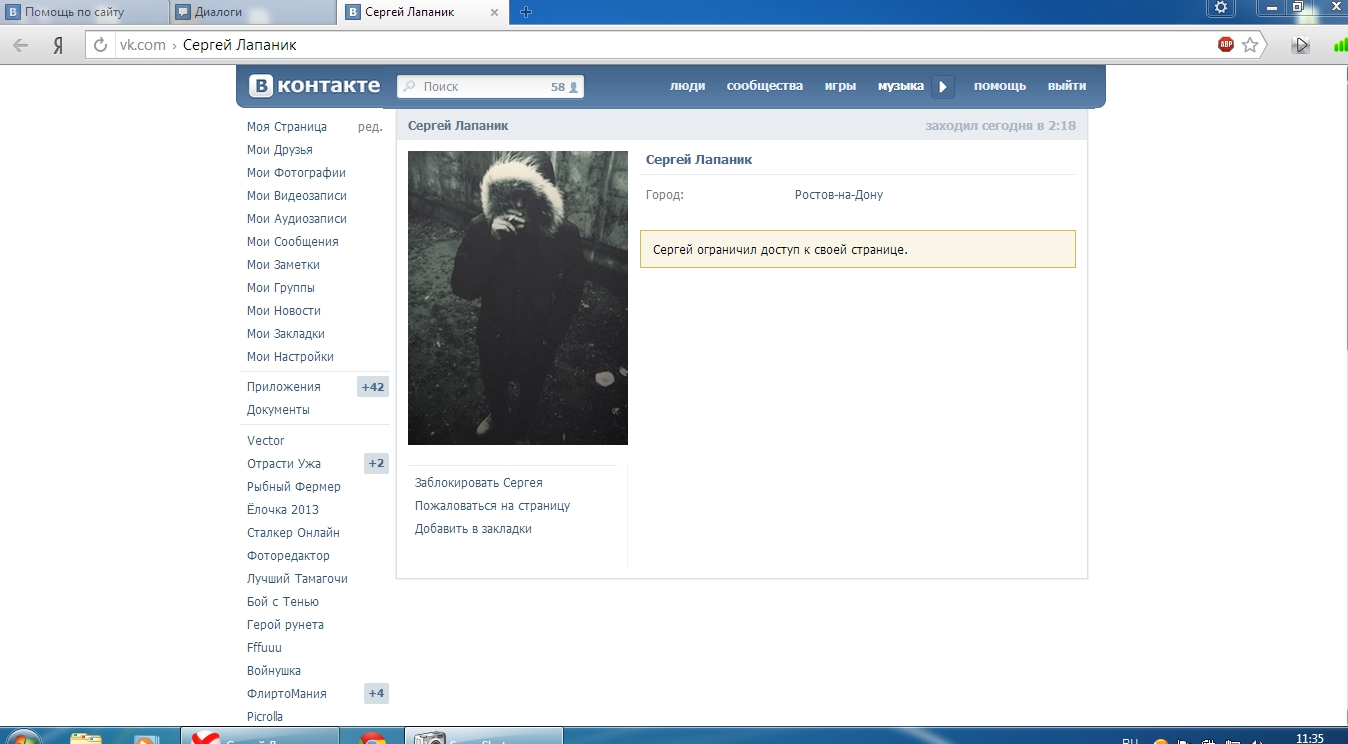Go to Моя Страница
Viewport: 1348px width, 744px height.
click(287, 127)
